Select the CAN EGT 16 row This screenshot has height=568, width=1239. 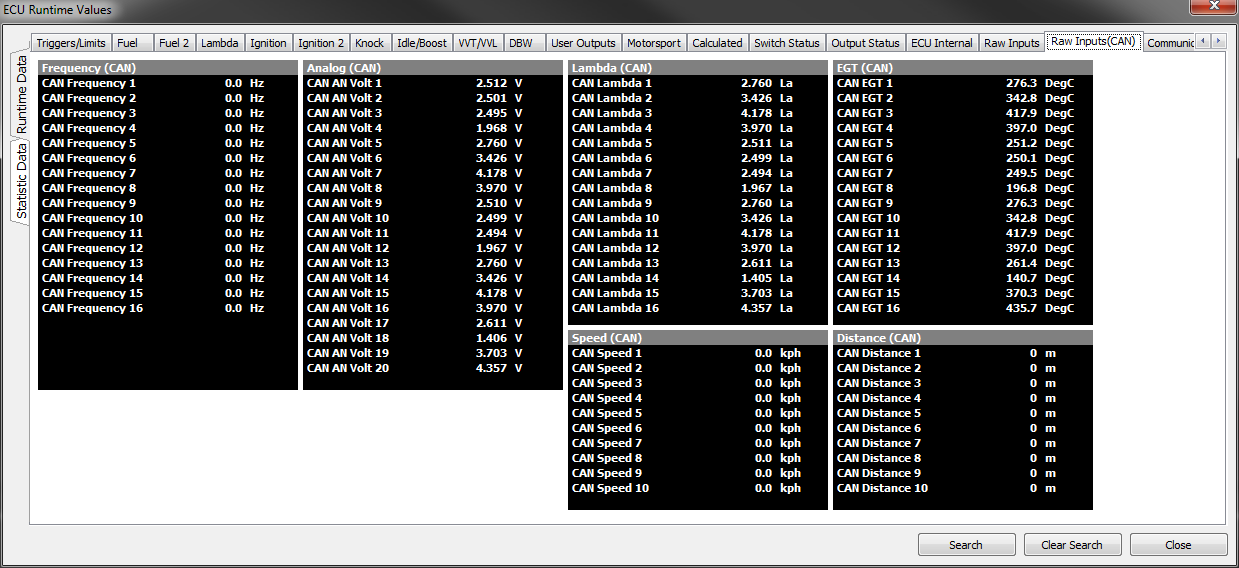[961, 308]
